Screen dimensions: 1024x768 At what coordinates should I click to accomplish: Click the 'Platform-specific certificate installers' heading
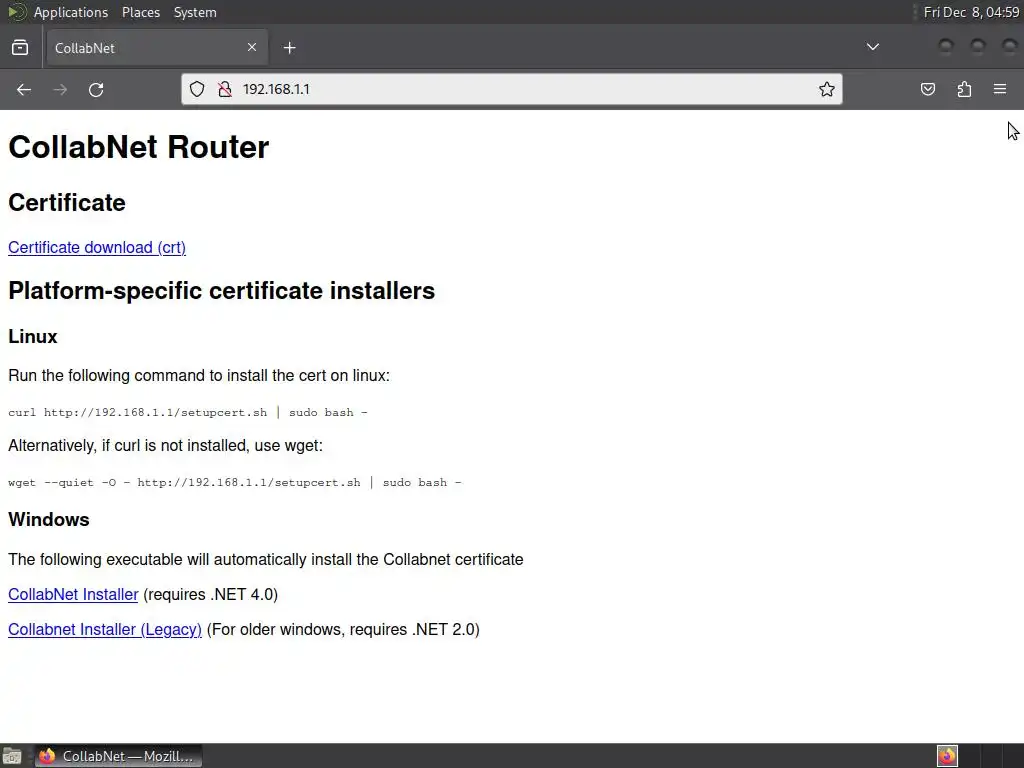click(221, 291)
